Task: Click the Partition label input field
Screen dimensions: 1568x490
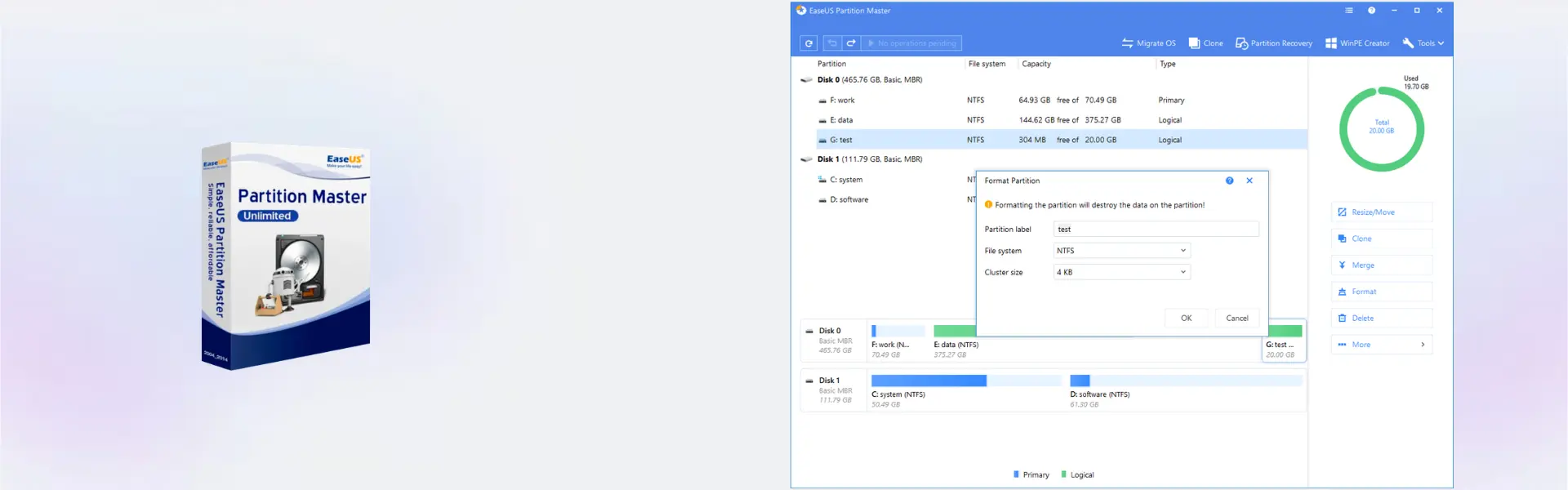Action: 1156,229
